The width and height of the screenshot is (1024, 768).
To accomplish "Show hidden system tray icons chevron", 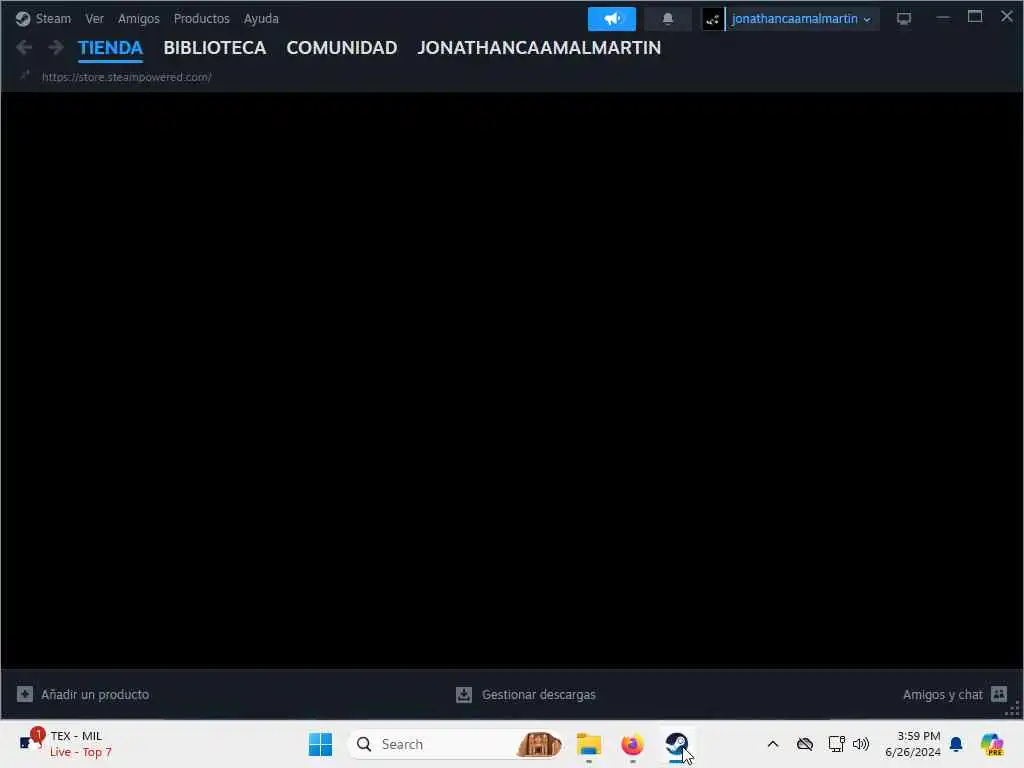I will click(773, 744).
